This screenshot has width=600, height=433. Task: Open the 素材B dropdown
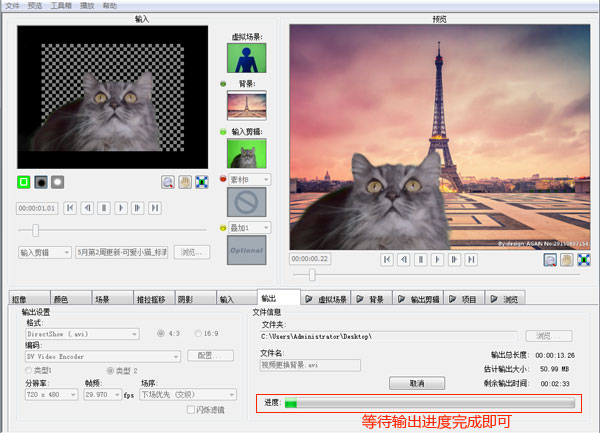tap(250, 179)
